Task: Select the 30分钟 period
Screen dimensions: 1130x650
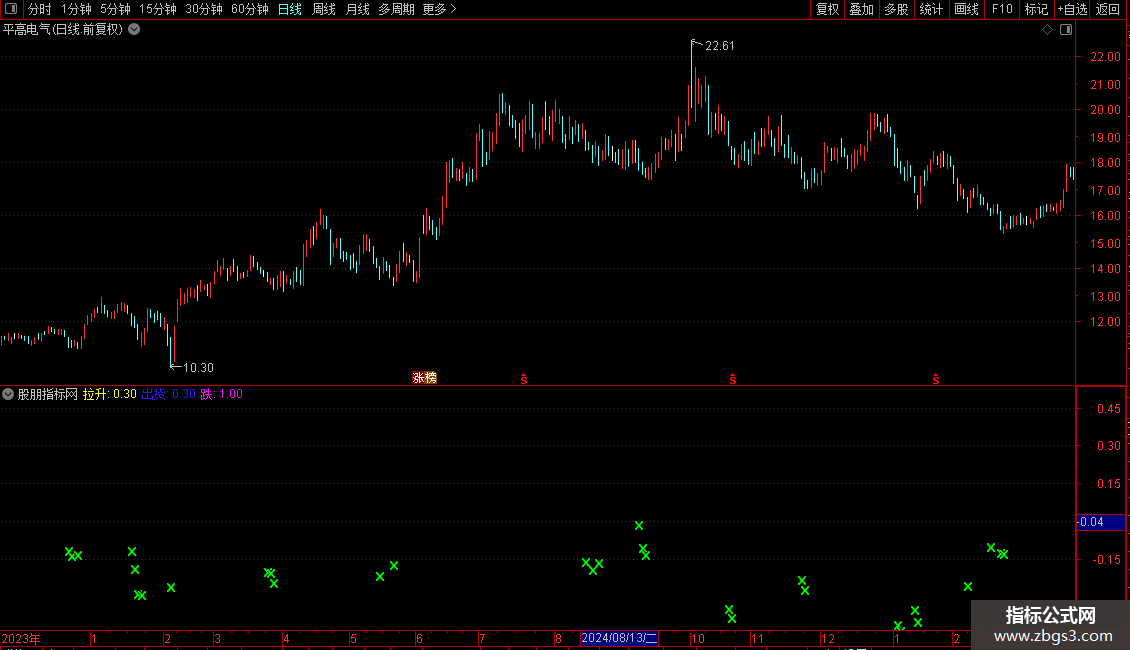Action: 204,9
